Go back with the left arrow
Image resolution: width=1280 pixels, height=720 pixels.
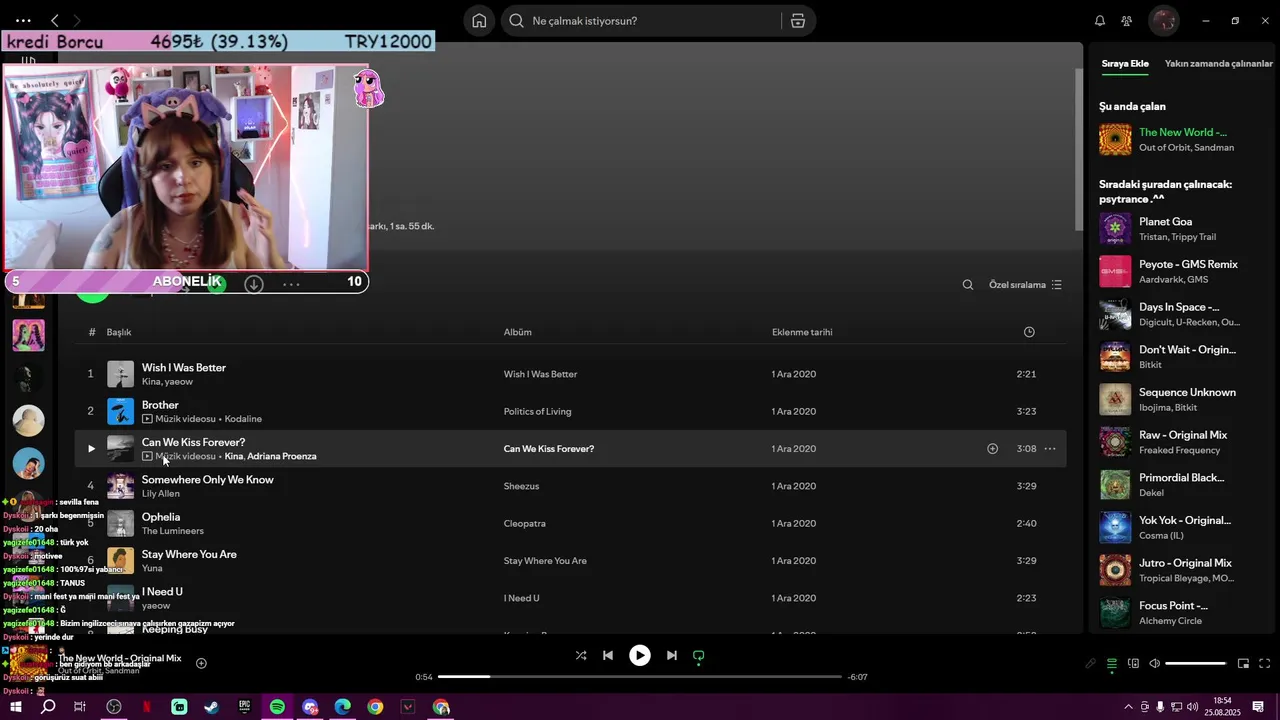[x=55, y=21]
